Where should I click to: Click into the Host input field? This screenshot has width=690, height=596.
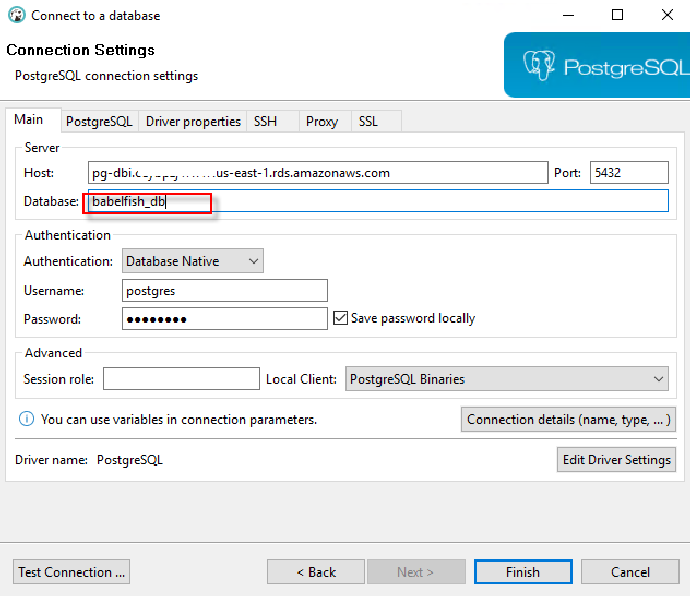click(317, 173)
